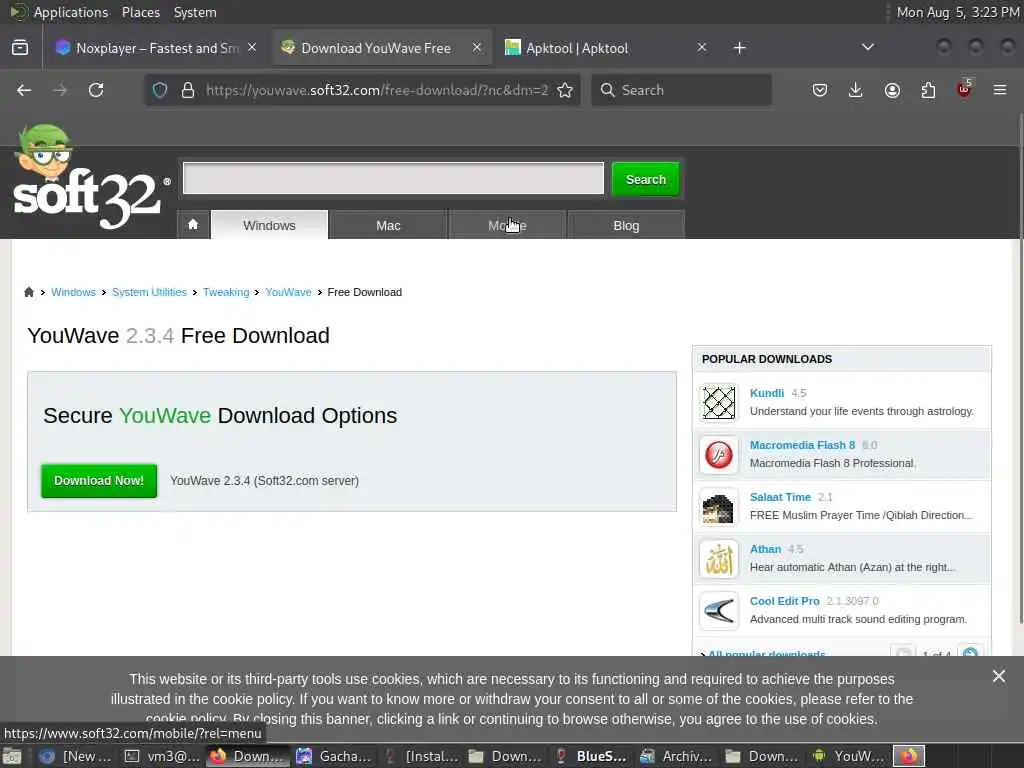Close the Download YouWave Free tab
1024x768 pixels.
coord(477,48)
